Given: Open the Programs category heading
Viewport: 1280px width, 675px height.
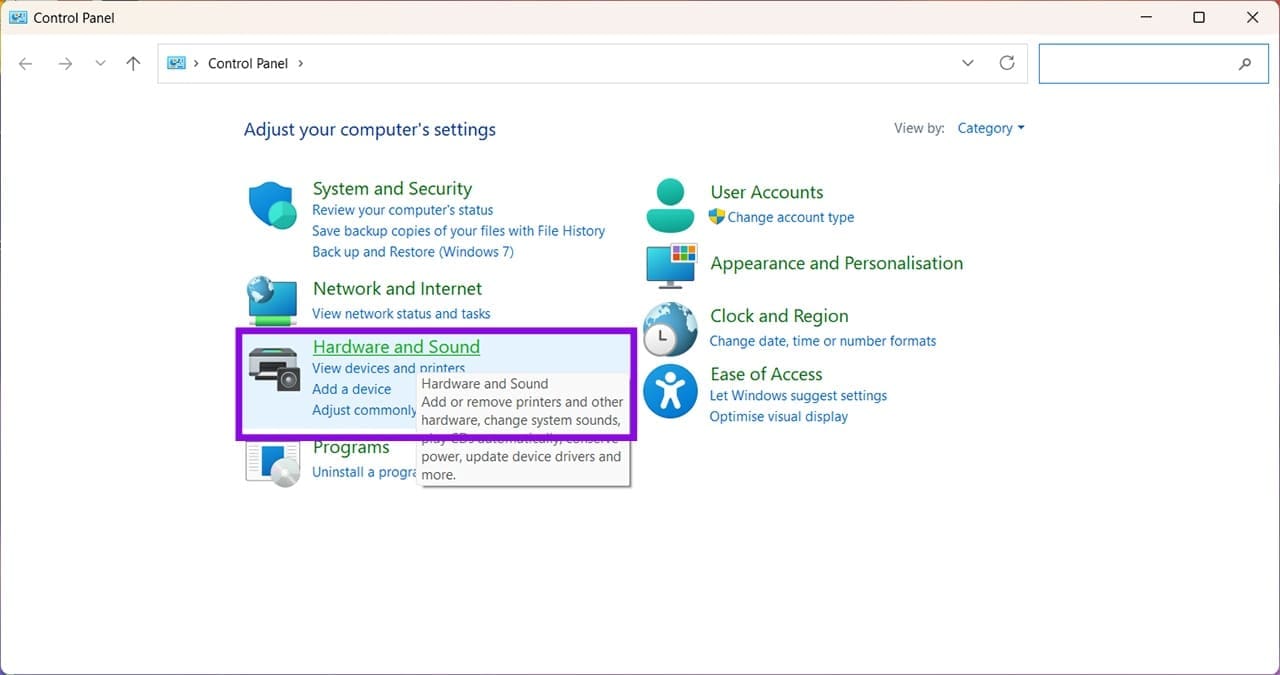Looking at the screenshot, I should (x=350, y=447).
